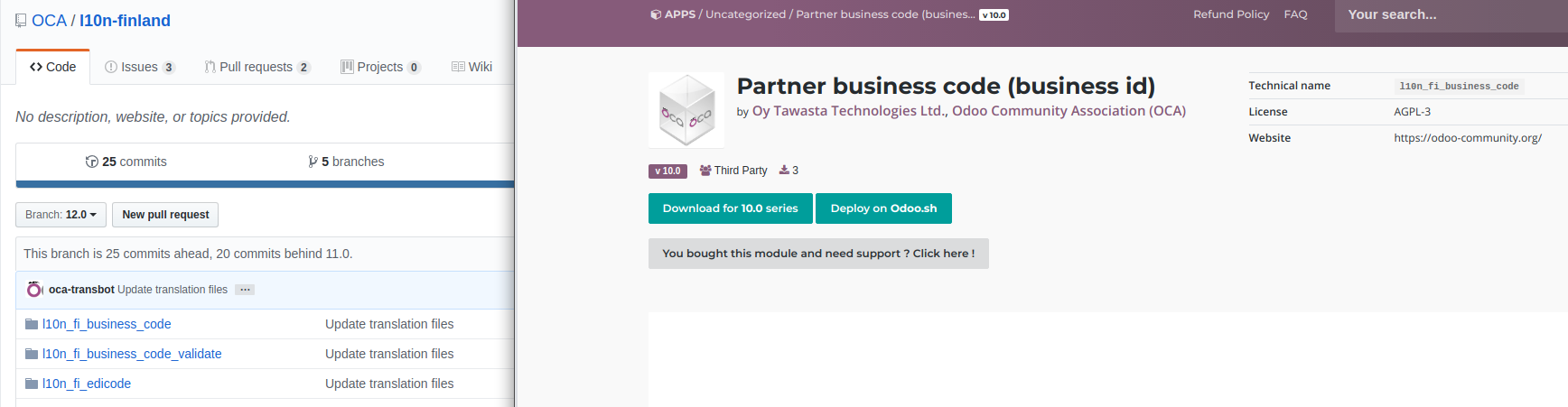Open the Pull requests tab
1568x407 pixels.
[x=257, y=67]
